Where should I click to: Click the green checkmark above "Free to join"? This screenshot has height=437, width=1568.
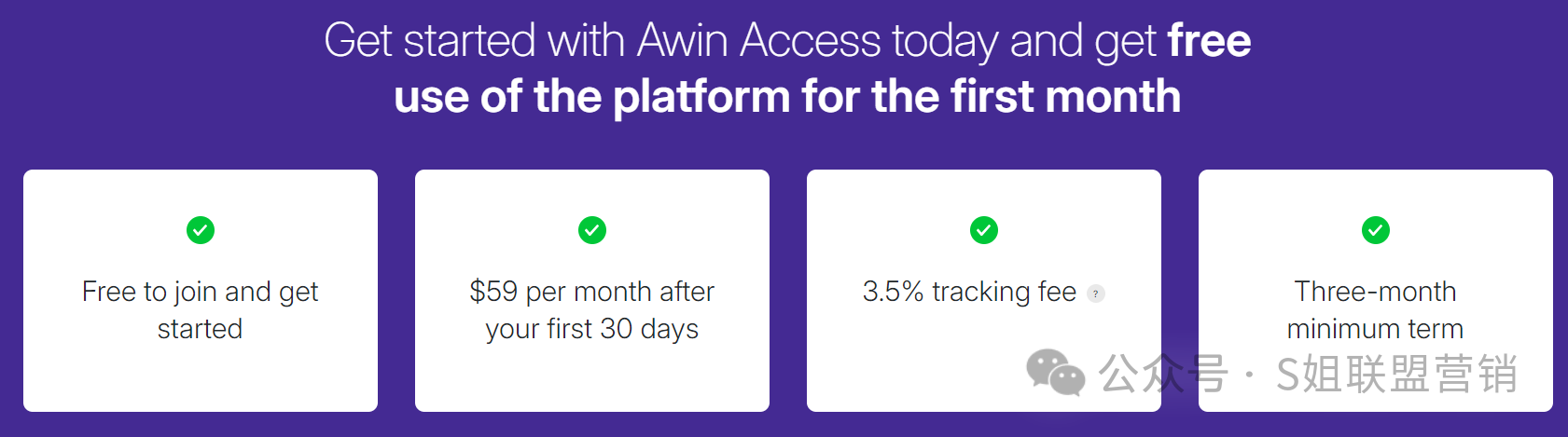(x=201, y=230)
